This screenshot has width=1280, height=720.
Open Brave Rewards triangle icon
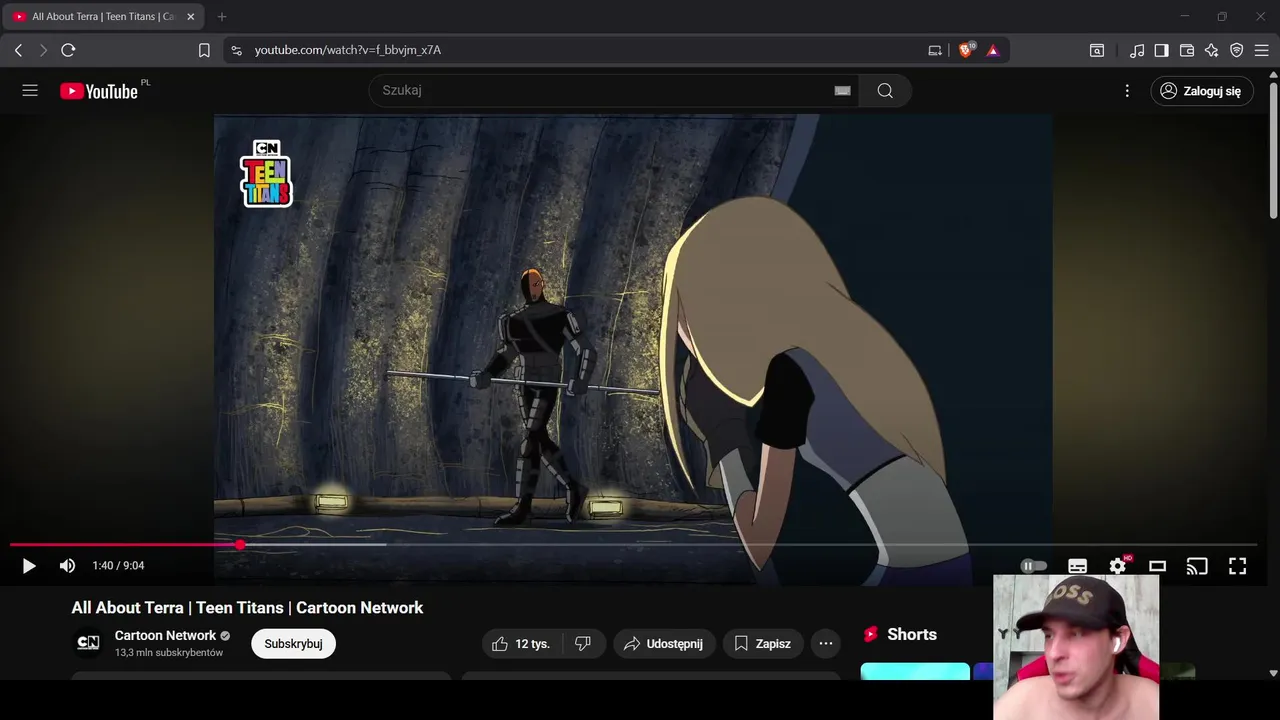coord(993,50)
